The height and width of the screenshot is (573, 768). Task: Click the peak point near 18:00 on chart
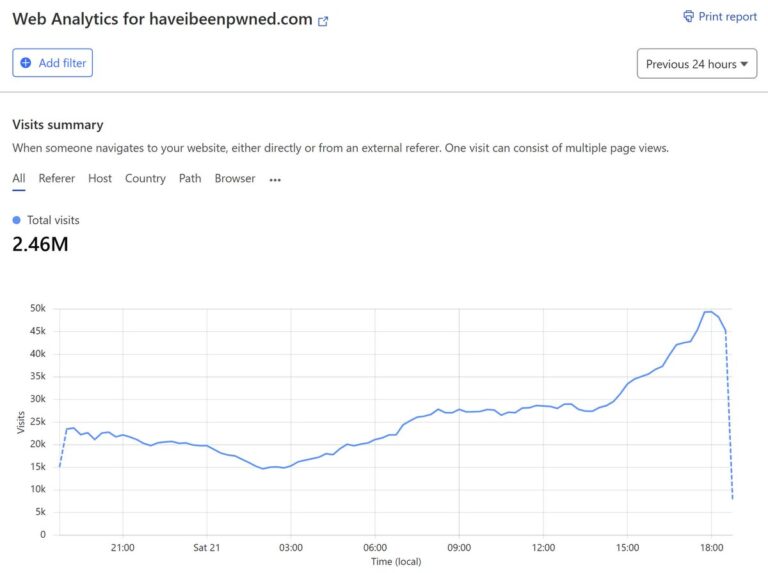[708, 312]
